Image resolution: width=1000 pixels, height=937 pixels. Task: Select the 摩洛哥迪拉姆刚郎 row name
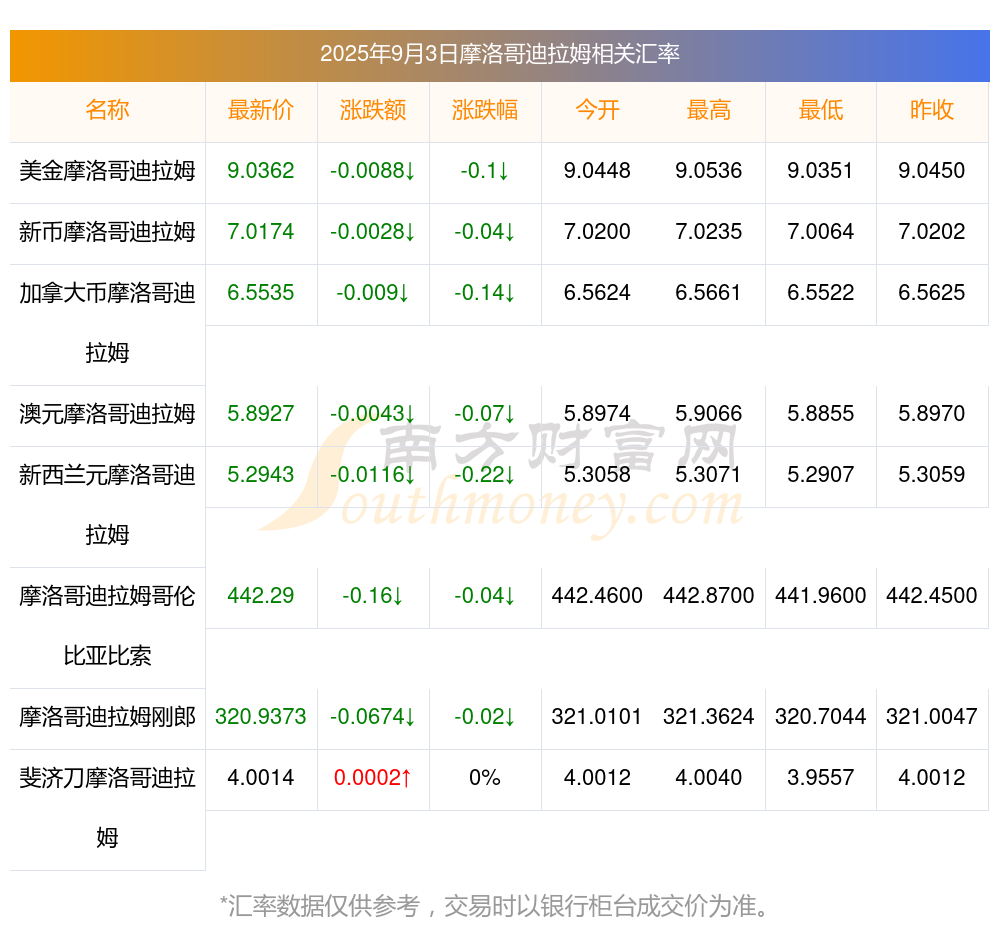[x=107, y=717]
